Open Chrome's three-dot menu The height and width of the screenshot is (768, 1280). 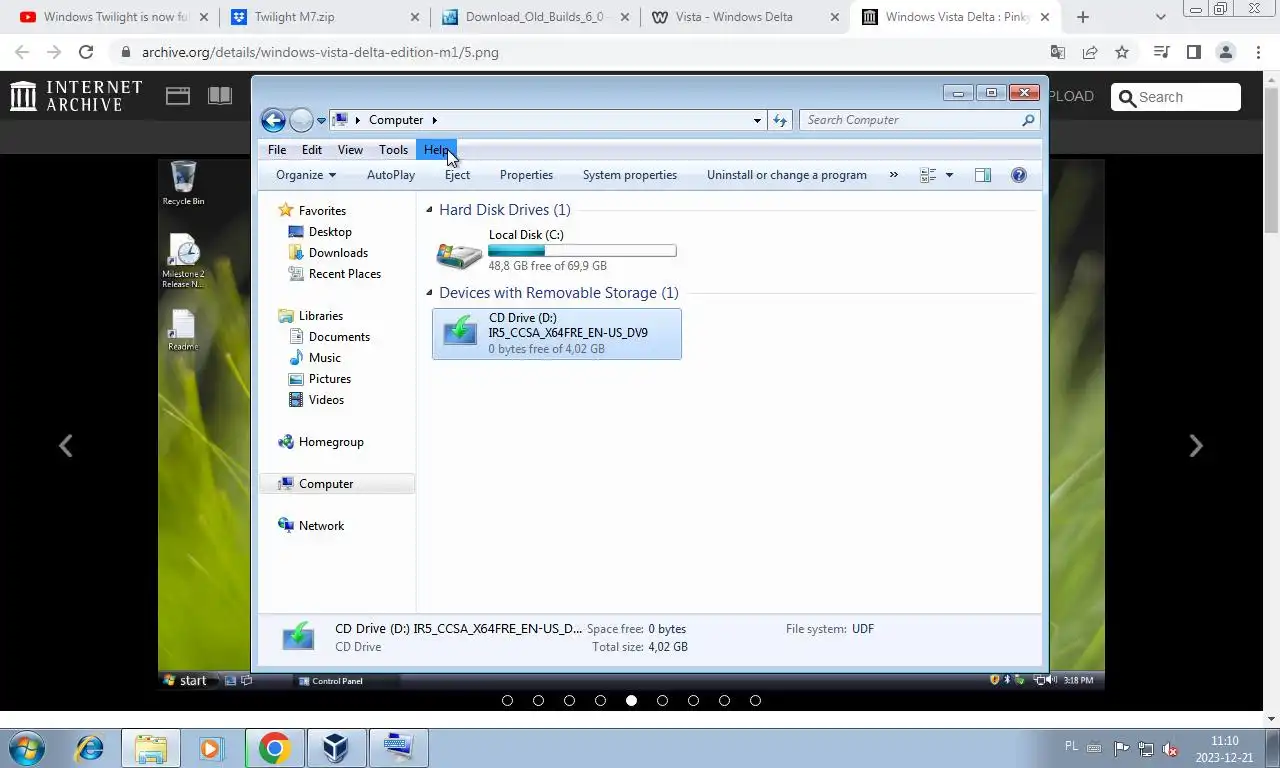pos(1257,52)
